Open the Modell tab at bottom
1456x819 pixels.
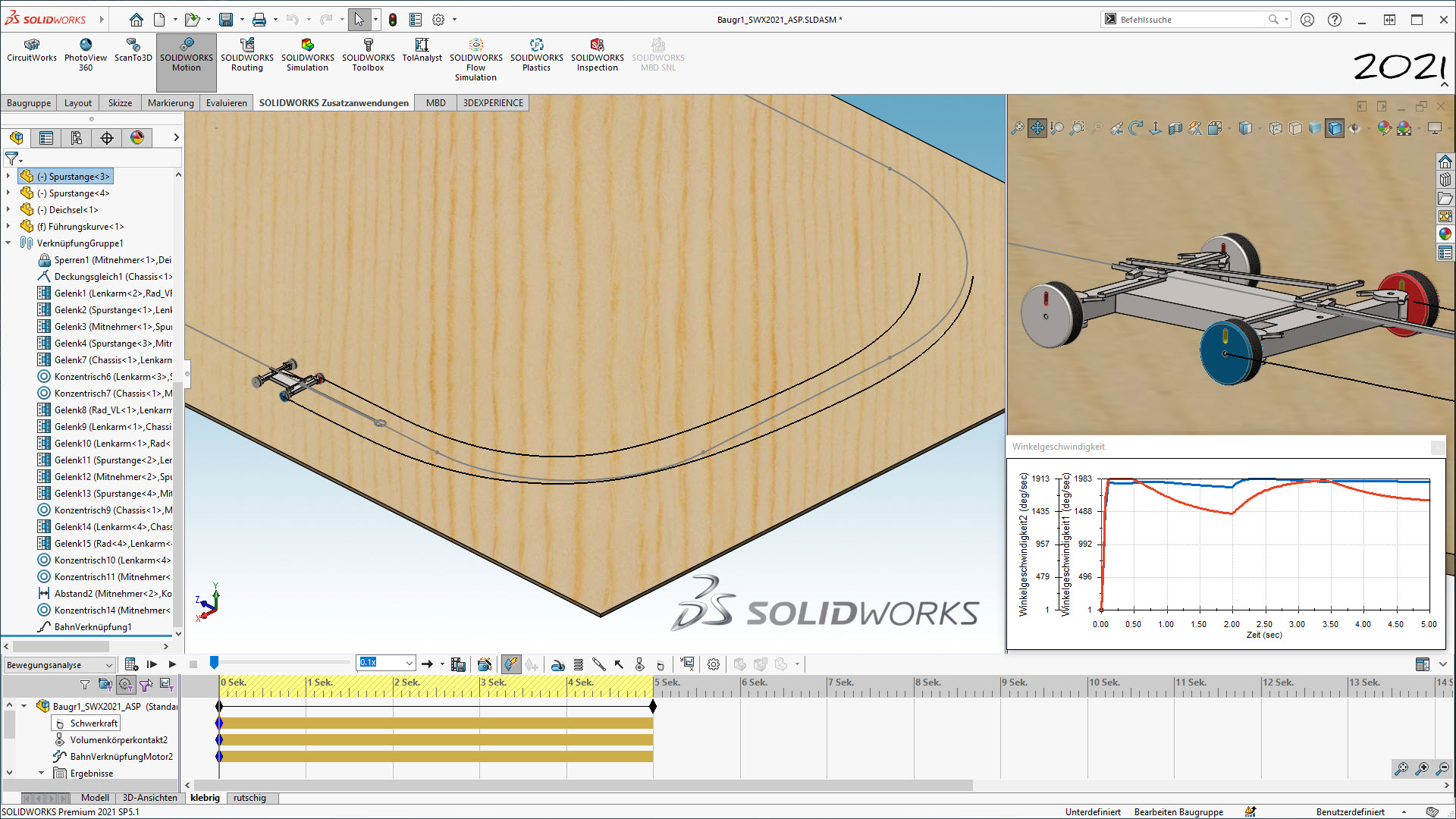pos(95,798)
